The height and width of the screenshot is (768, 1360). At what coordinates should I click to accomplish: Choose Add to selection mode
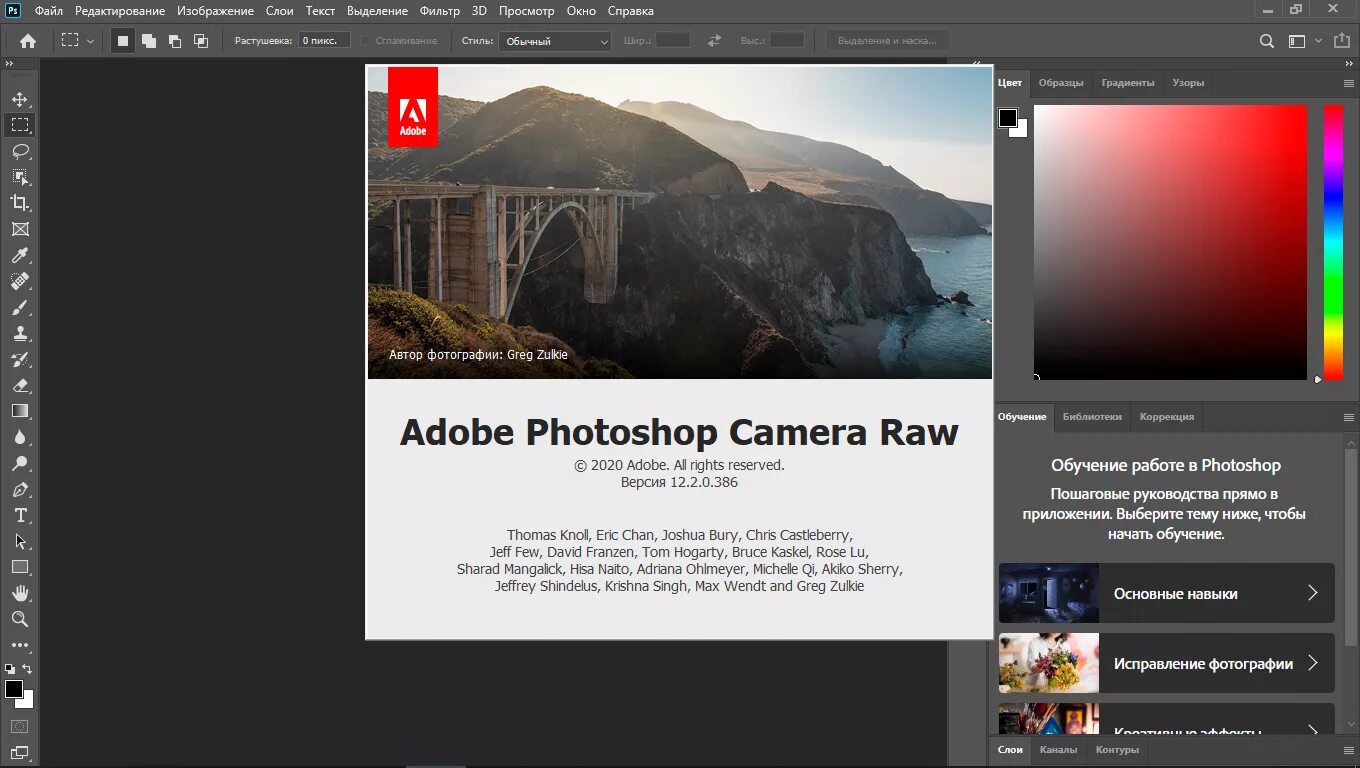coord(149,41)
